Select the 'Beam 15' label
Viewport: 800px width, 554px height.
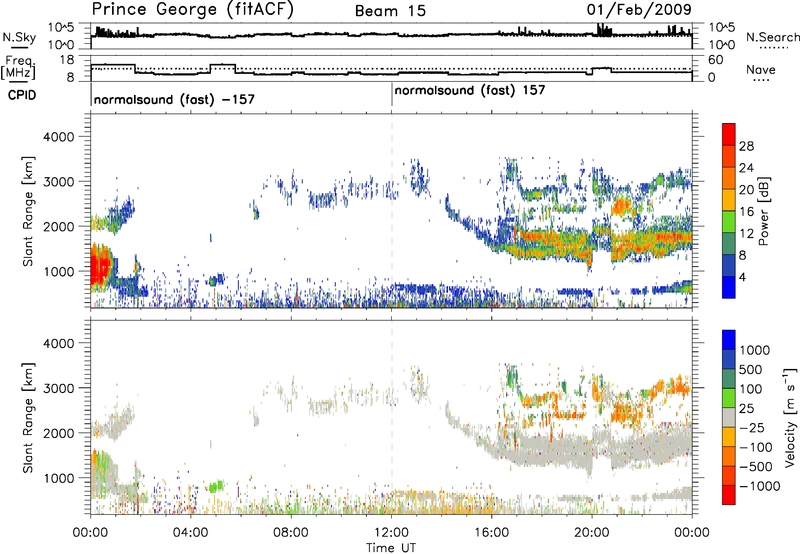coord(390,11)
